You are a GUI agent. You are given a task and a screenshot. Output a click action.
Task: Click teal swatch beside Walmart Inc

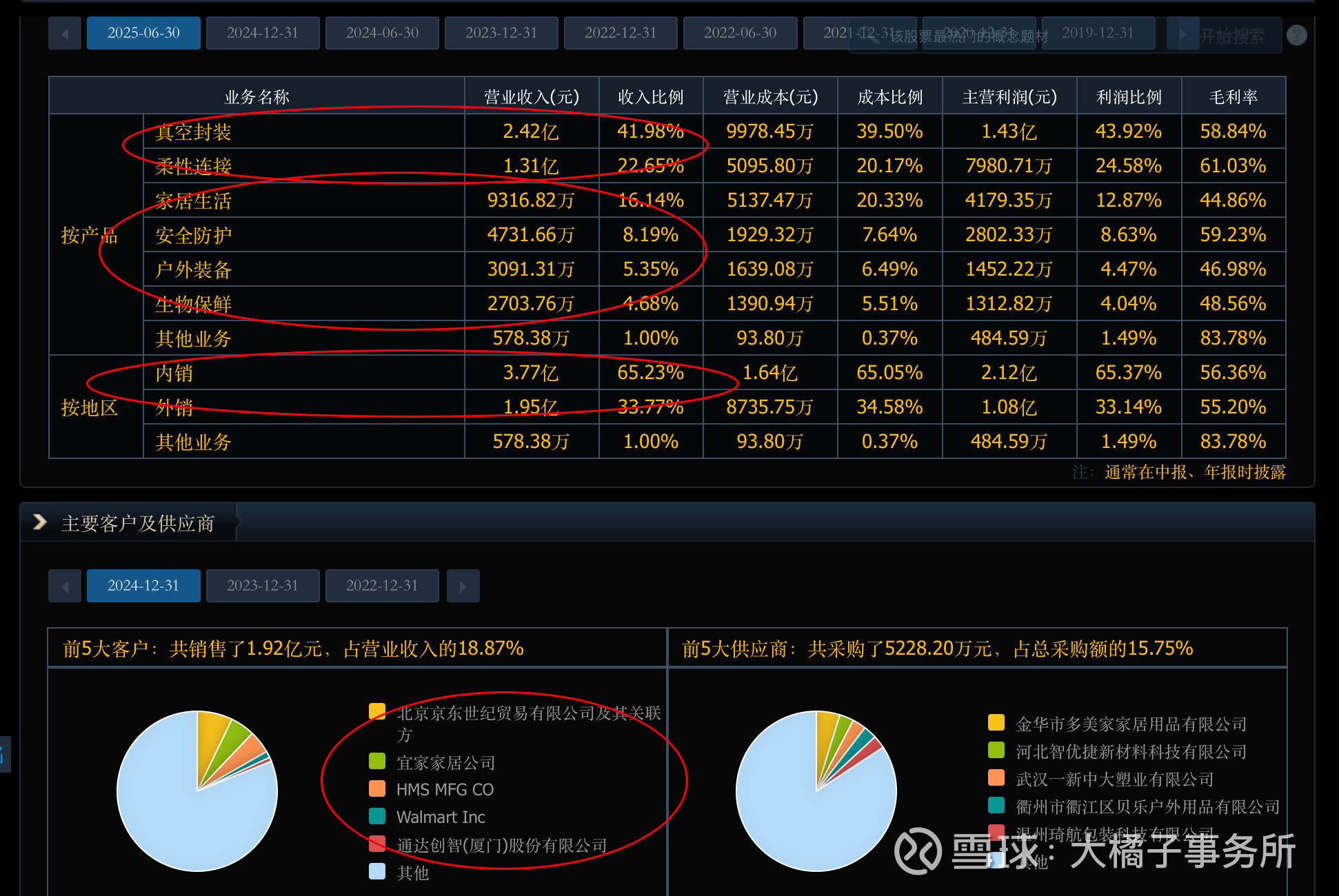coord(377,816)
